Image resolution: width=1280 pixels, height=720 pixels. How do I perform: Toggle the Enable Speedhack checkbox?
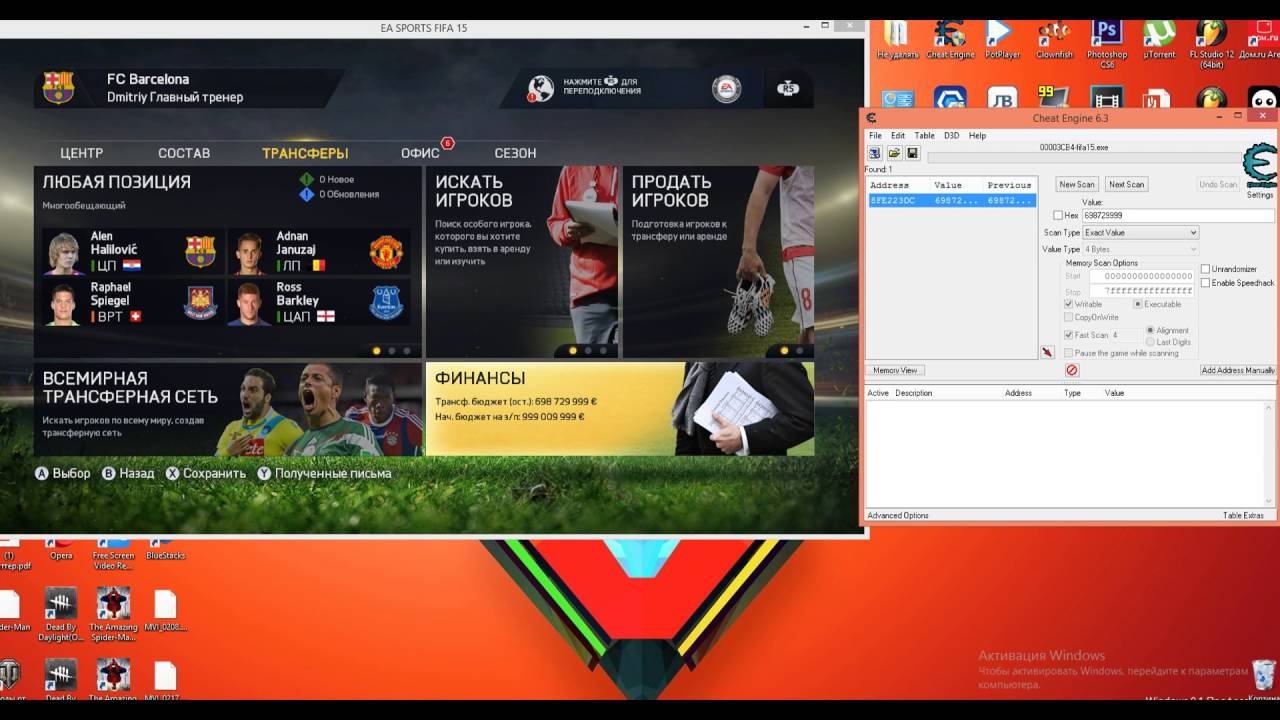(1205, 283)
